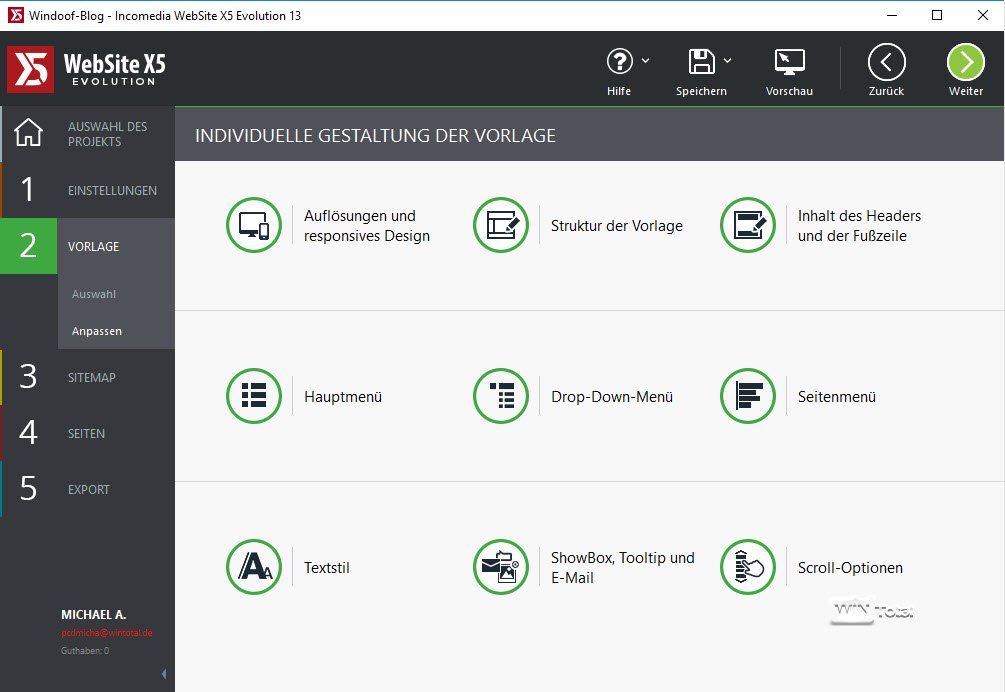Expand the Hilfe dropdown arrow

click(x=645, y=61)
